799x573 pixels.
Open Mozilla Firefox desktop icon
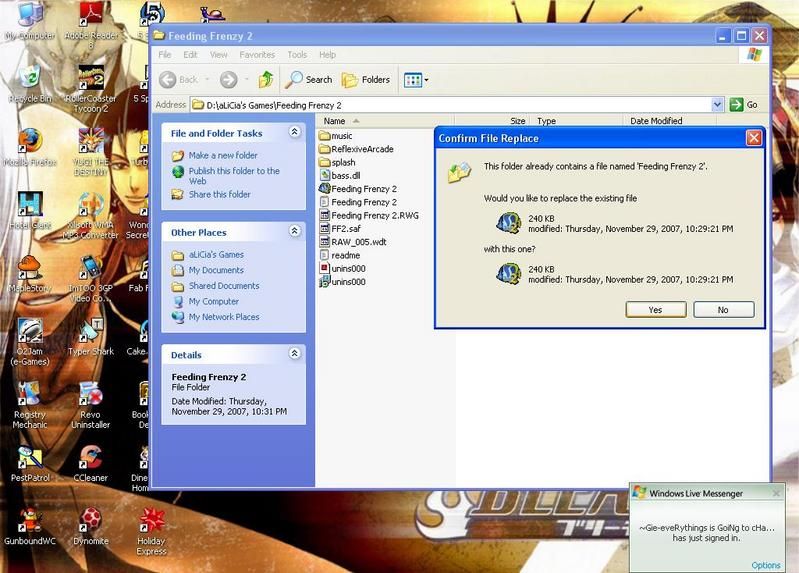29,141
